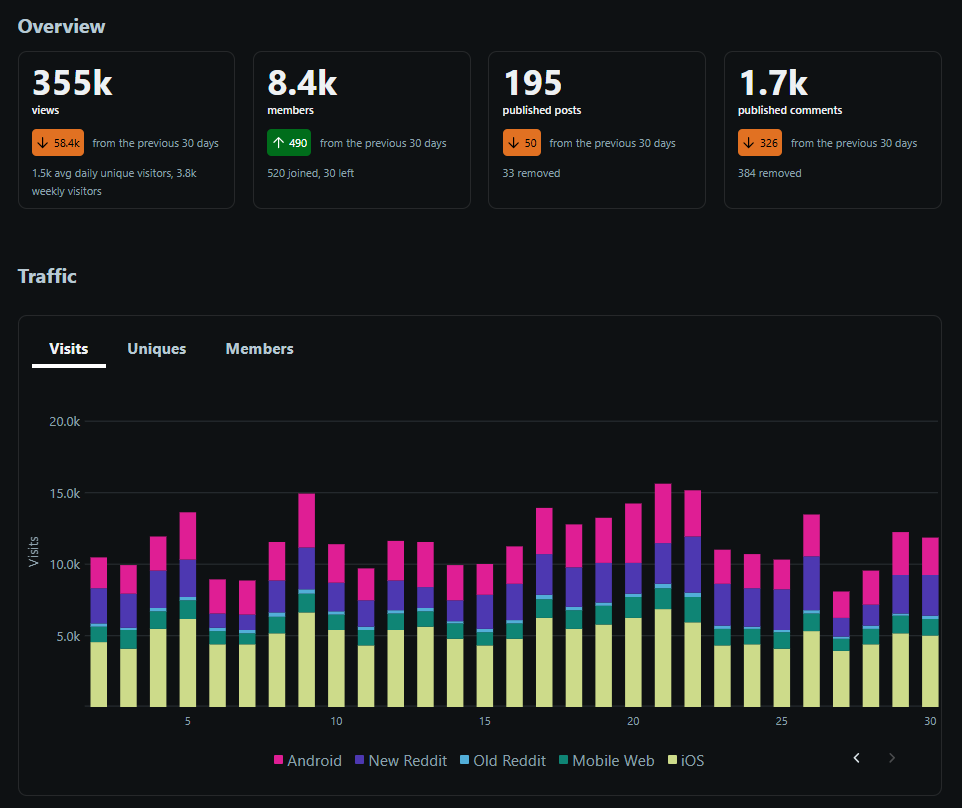Viewport: 962px width, 808px height.
Task: Click the orange 326 comments decrease badge
Action: [x=760, y=143]
